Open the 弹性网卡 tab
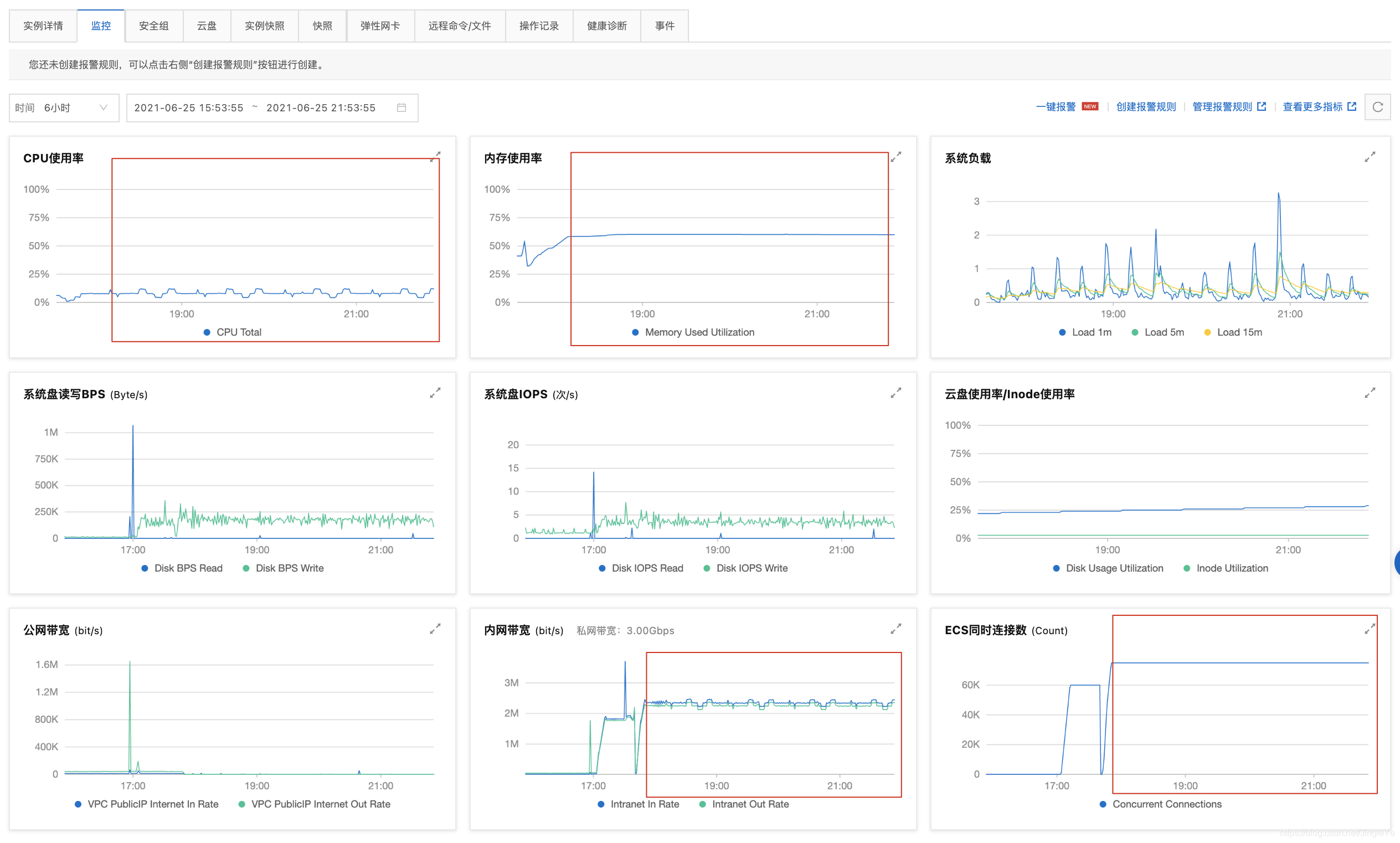Viewport: 1400px width, 843px height. coord(380,25)
